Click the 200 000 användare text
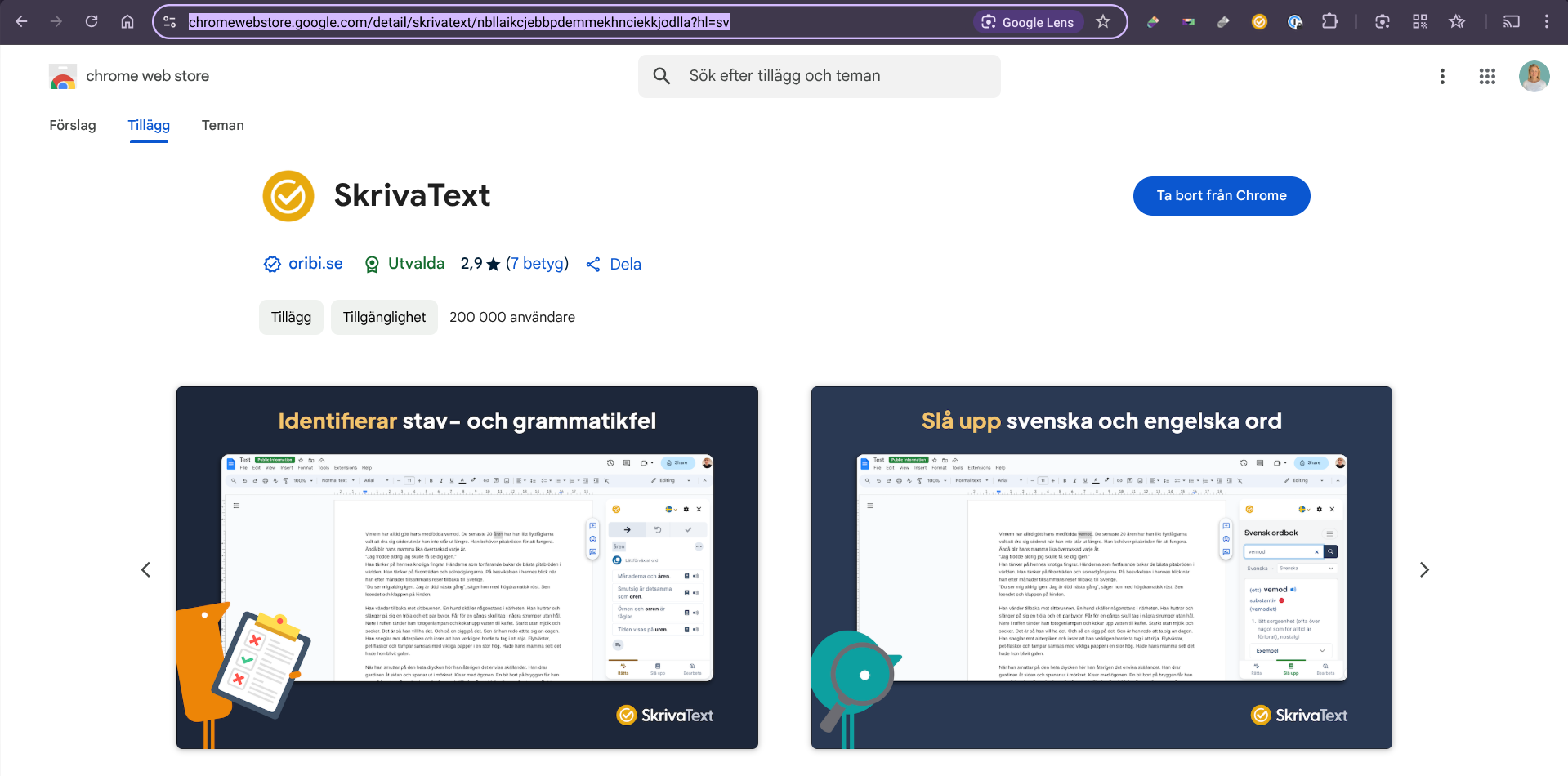The width and height of the screenshot is (1568, 776). [x=512, y=317]
